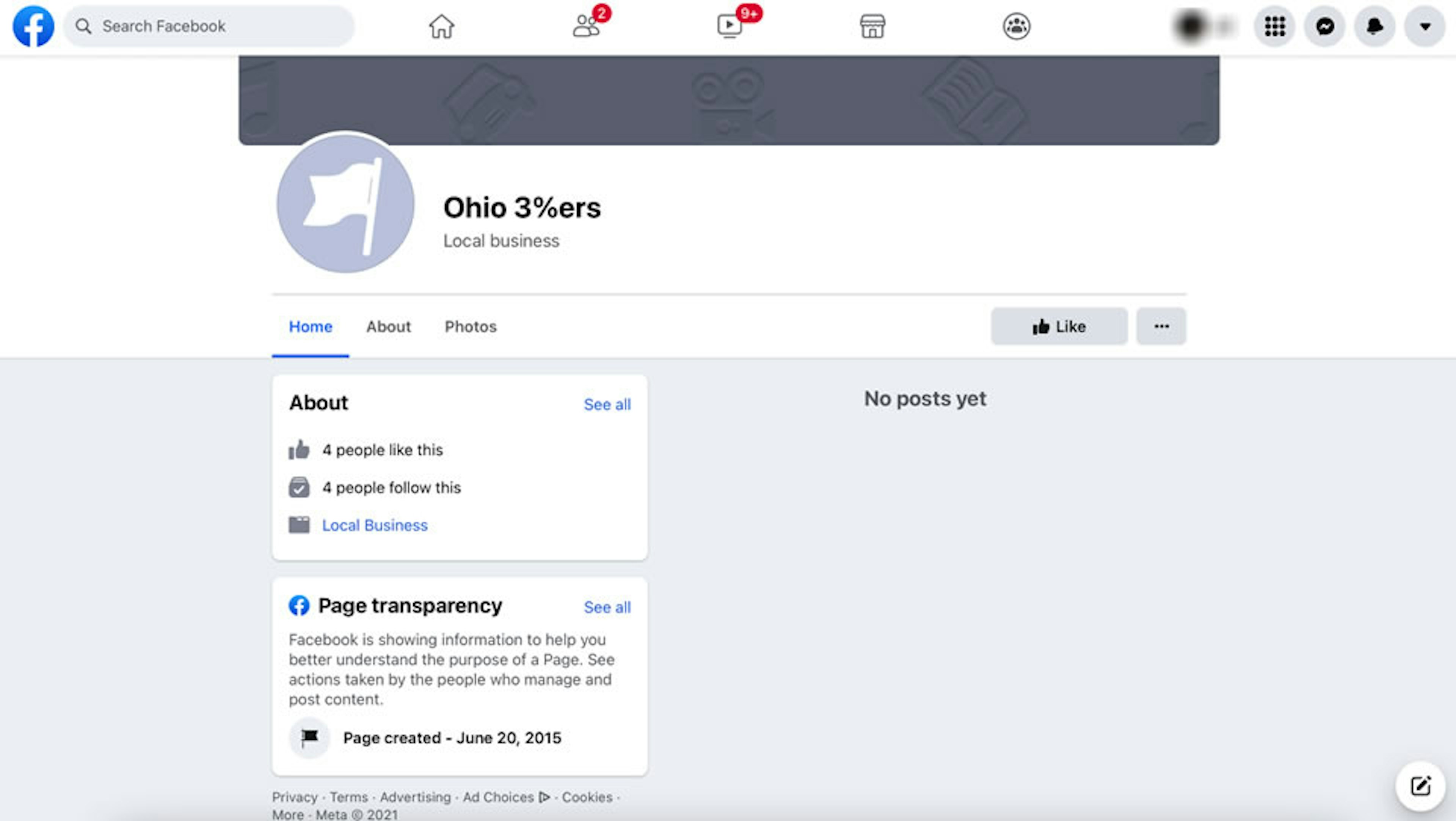Select the page's Home tab
This screenshot has width=1456, height=821.
click(x=310, y=326)
